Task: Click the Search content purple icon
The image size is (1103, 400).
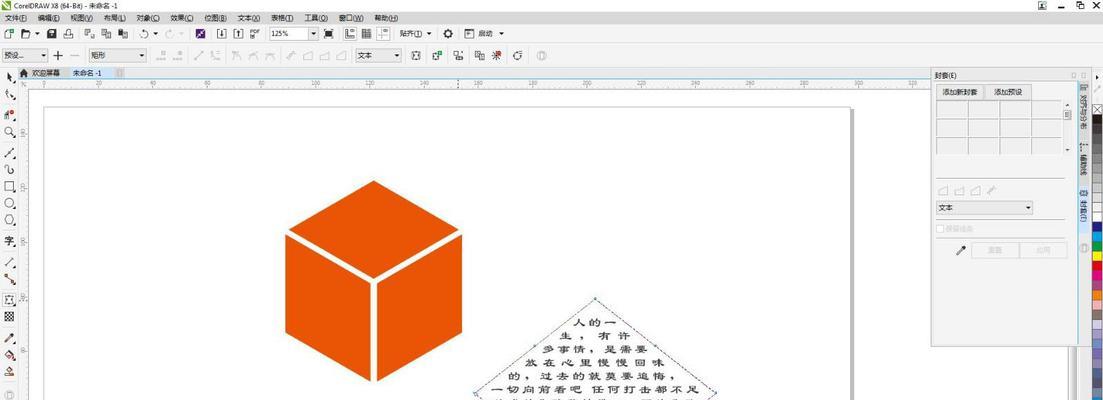Action: pyautogui.click(x=200, y=33)
